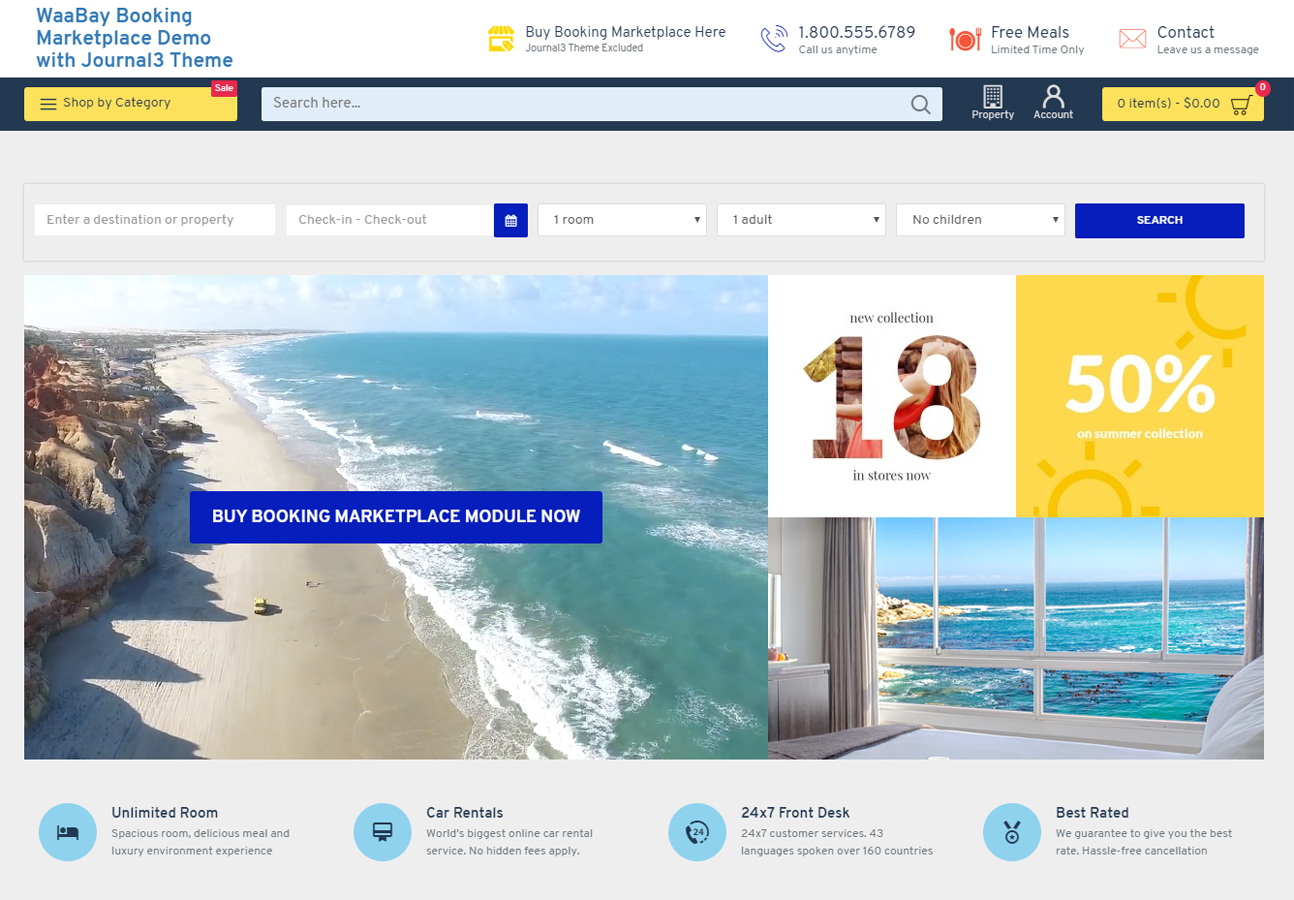The width and height of the screenshot is (1294, 900).
Task: Click the Contact text link
Action: (1186, 32)
